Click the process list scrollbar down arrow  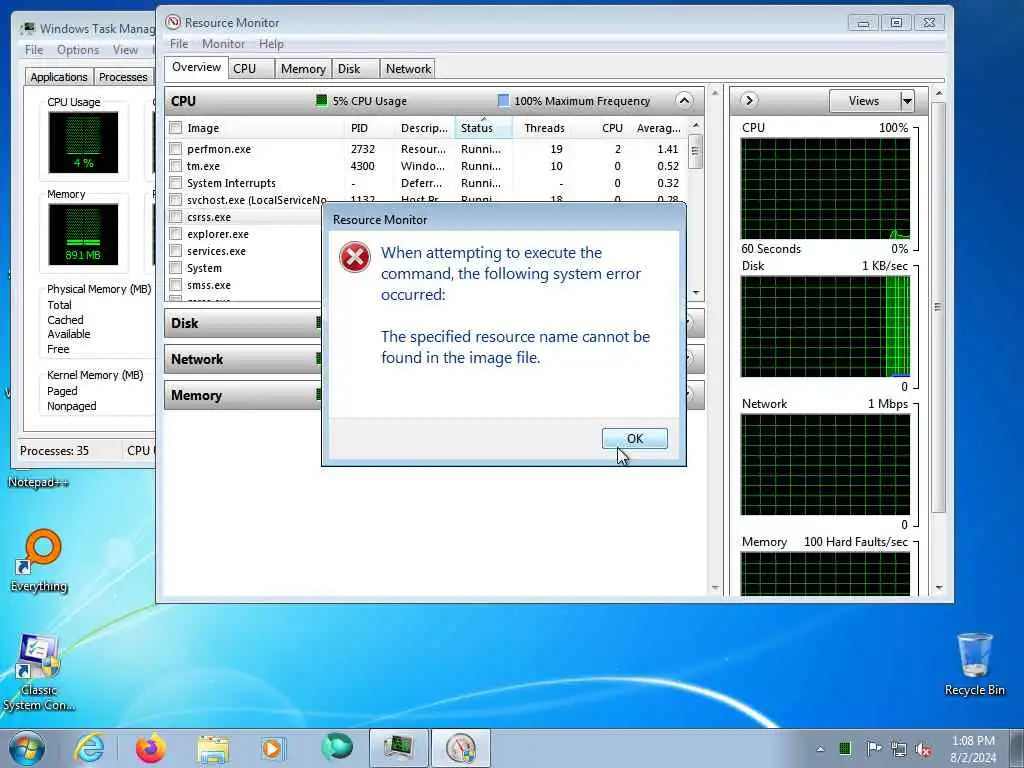tap(696, 293)
